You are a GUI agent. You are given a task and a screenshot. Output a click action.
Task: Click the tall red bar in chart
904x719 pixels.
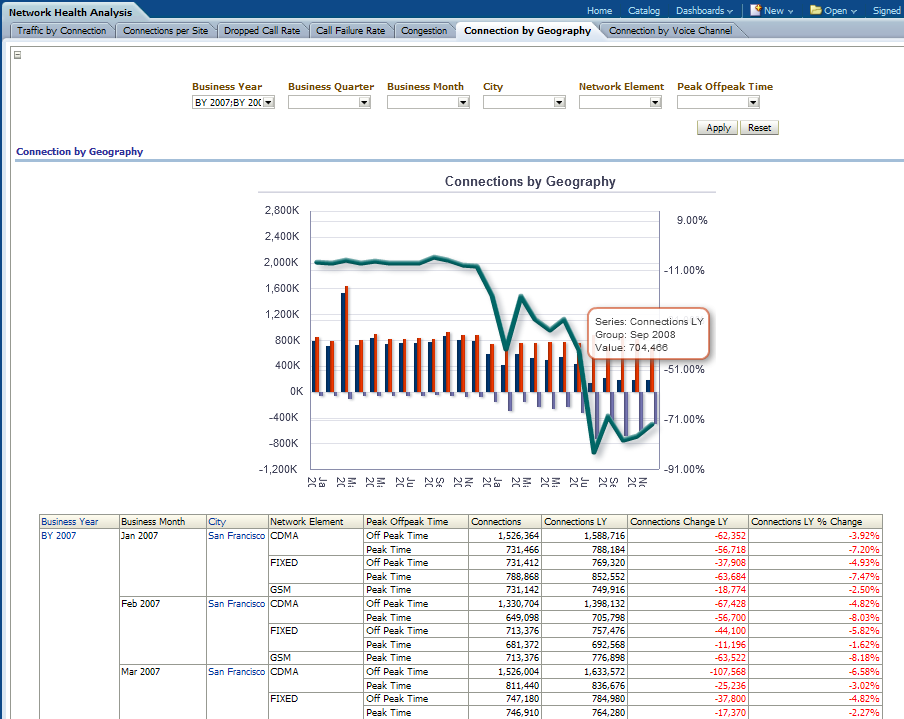coord(347,340)
